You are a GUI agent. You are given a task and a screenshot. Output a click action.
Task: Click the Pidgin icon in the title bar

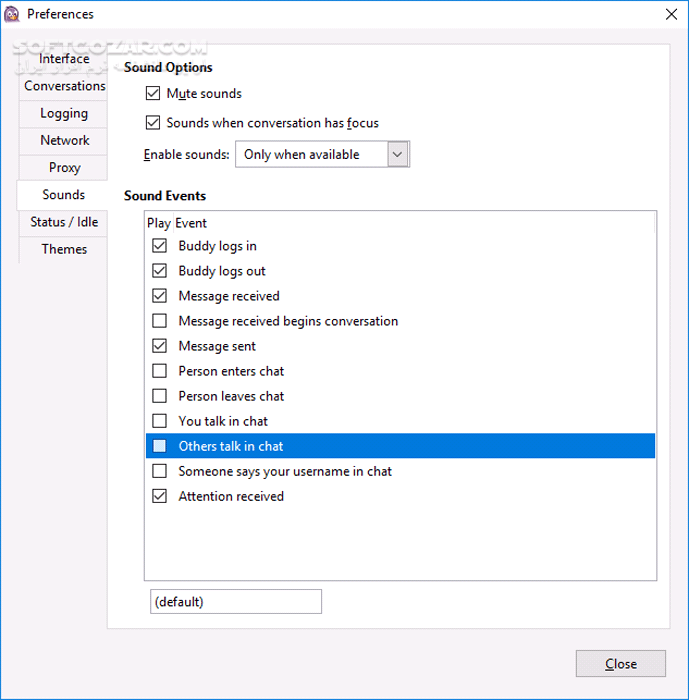12,14
